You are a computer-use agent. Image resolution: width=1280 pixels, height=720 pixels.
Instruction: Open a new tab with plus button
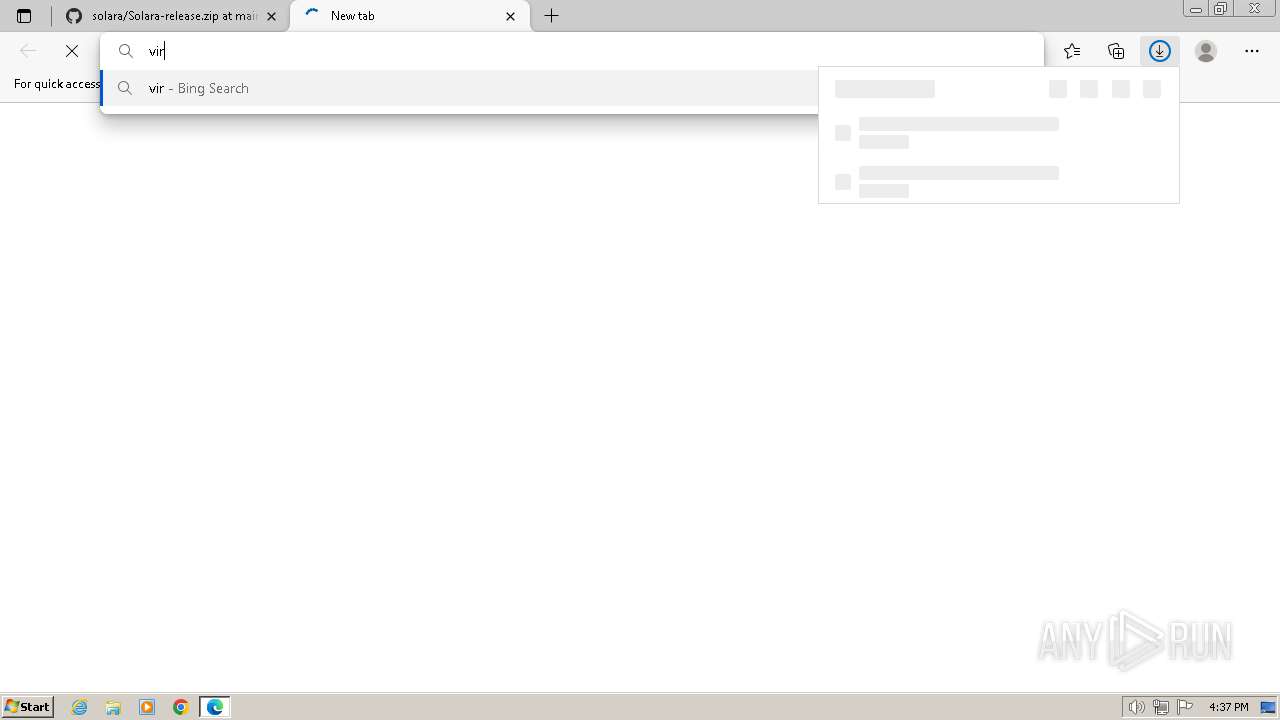coord(551,16)
